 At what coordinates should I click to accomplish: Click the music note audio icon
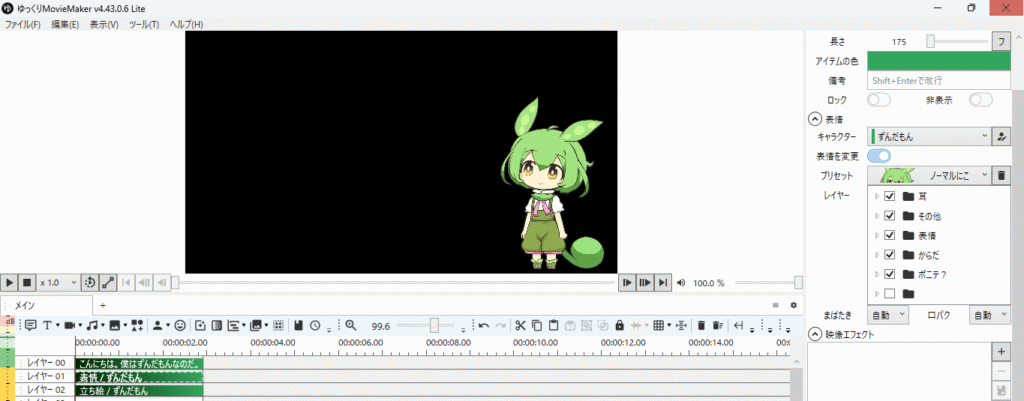click(x=91, y=325)
